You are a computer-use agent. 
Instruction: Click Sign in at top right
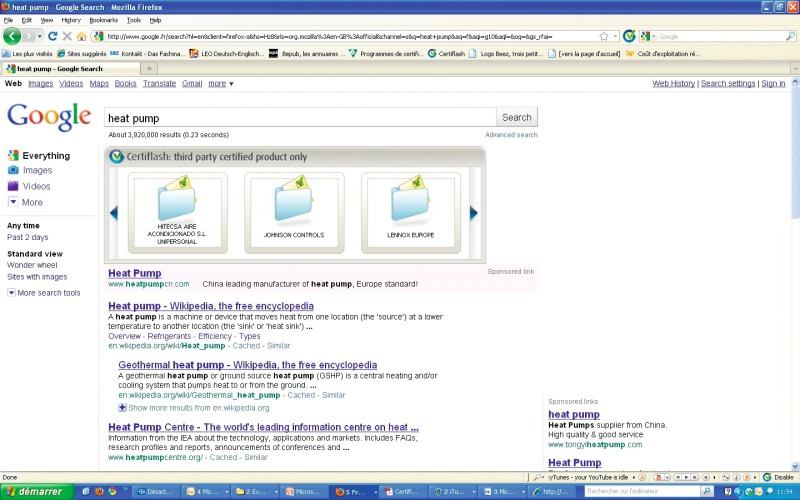coord(773,83)
